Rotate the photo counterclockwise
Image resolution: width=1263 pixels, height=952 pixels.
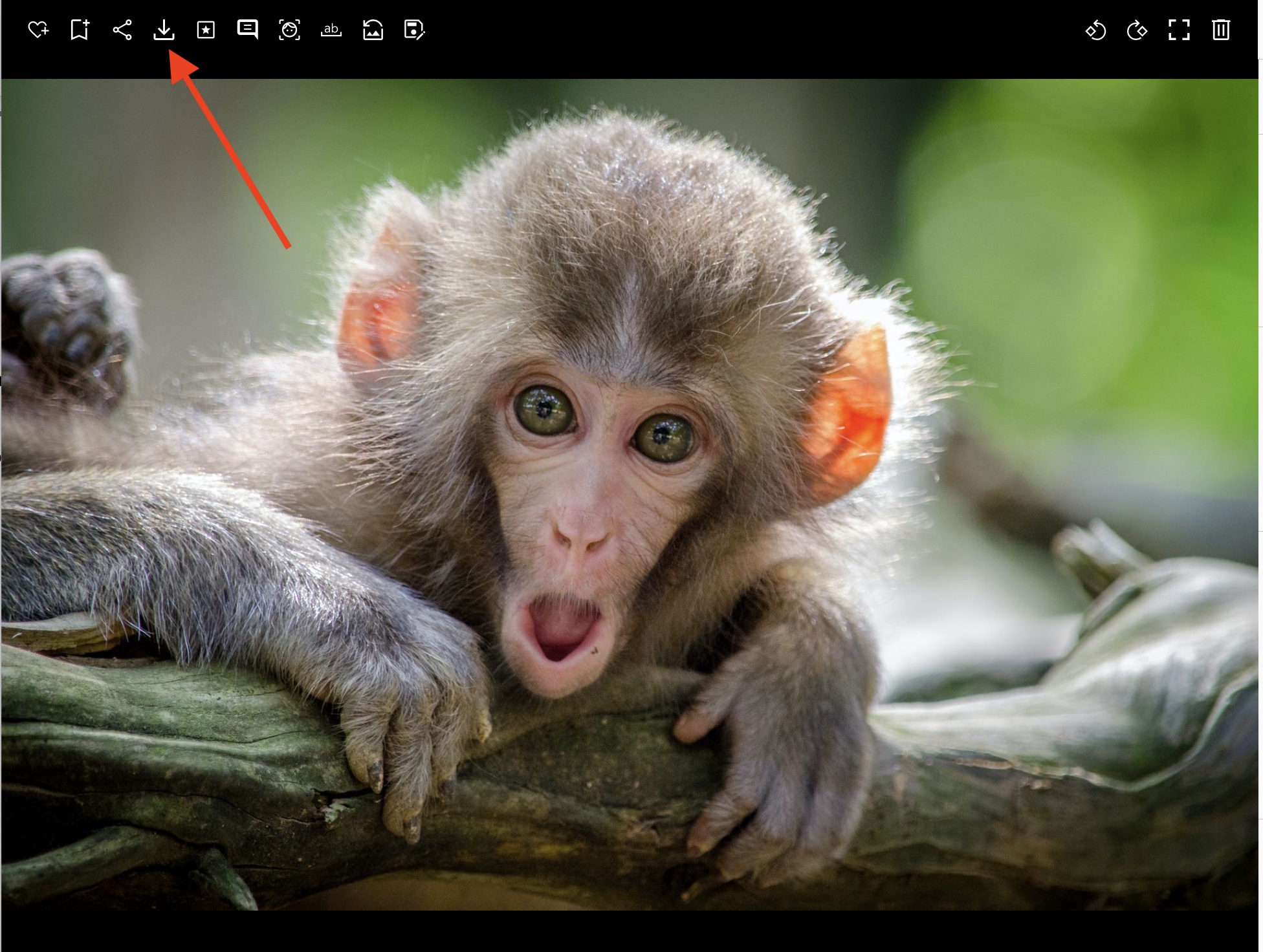pos(1095,30)
